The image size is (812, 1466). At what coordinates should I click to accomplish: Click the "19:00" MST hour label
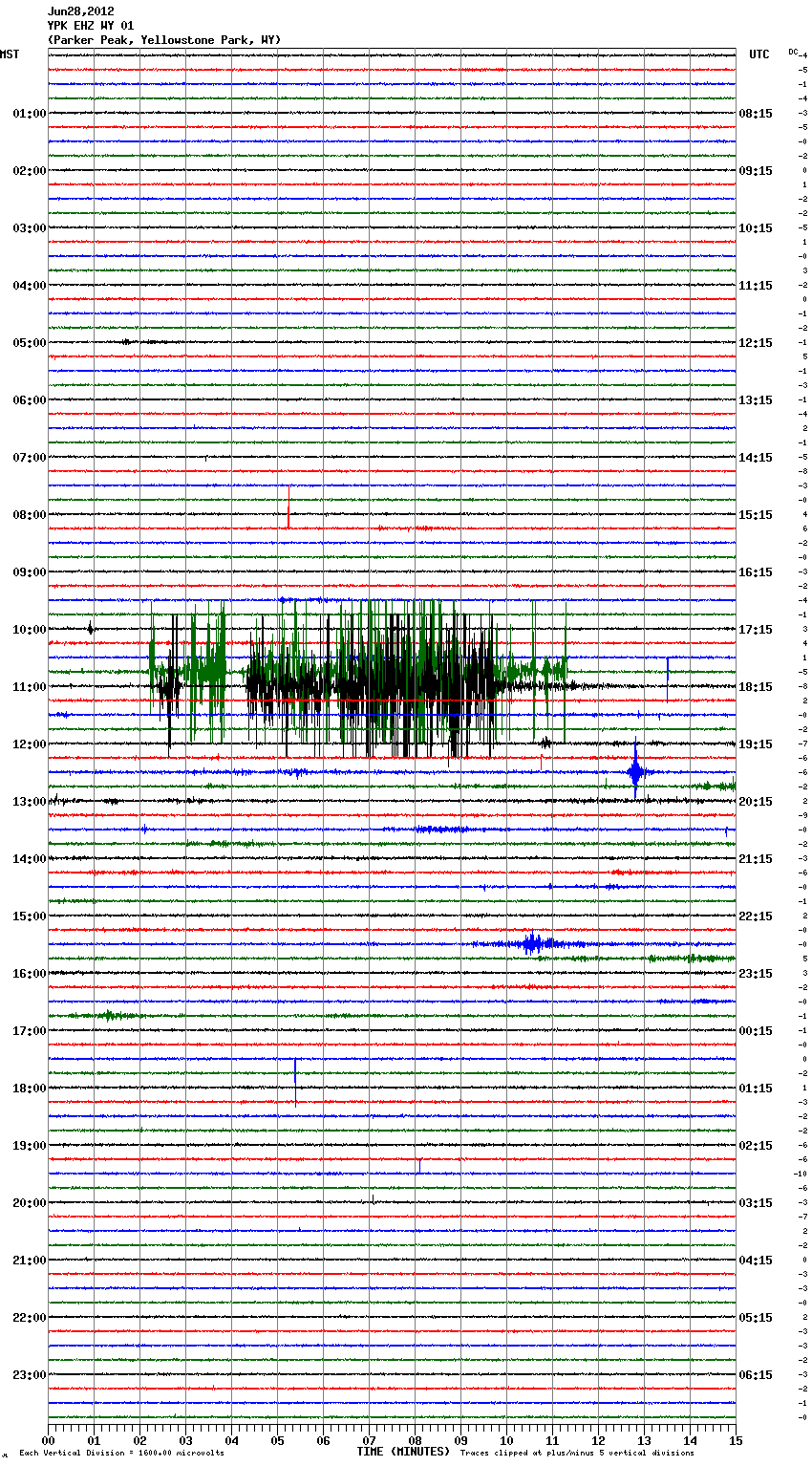30,1146
